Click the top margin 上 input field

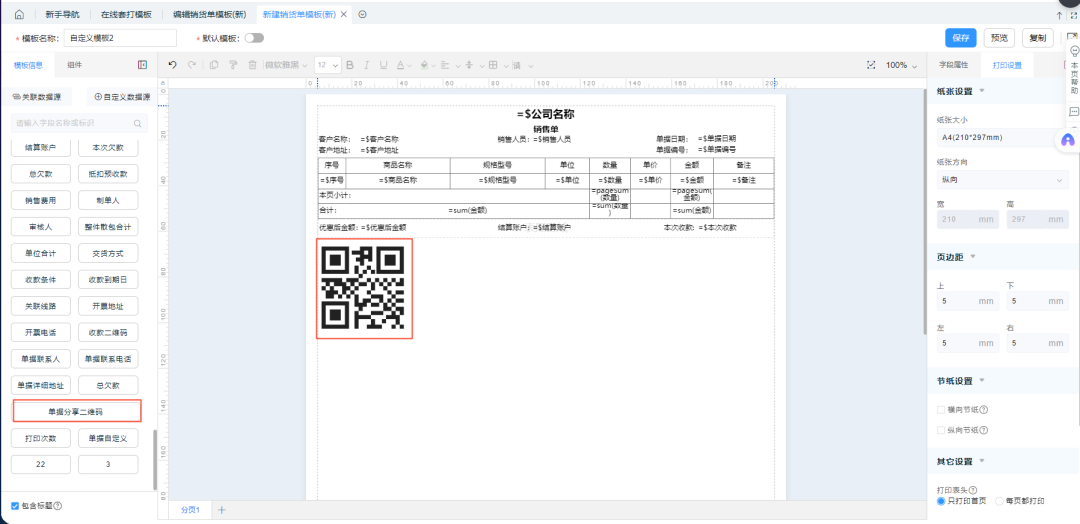tap(968, 301)
